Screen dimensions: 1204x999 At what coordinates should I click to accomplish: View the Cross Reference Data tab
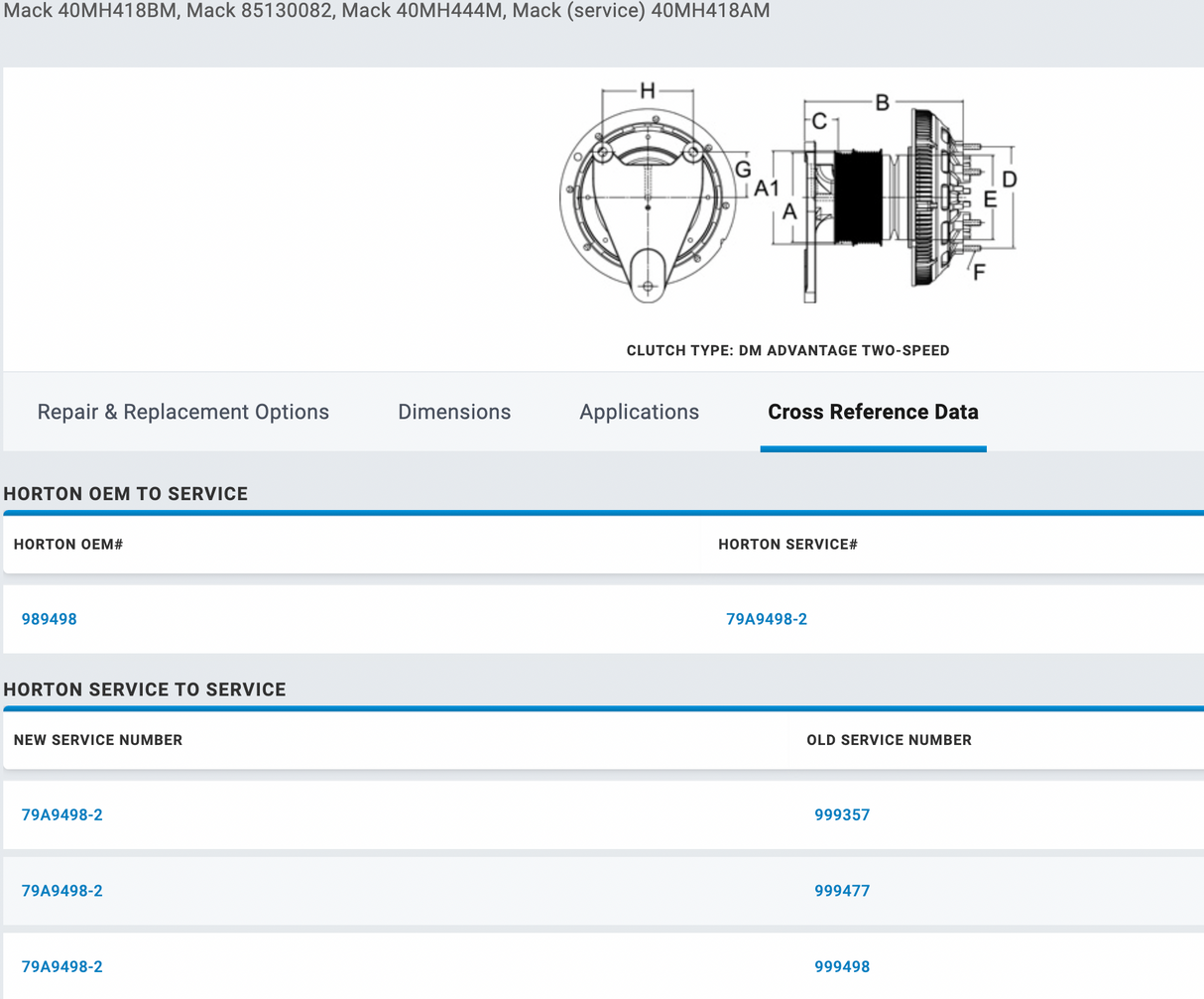tap(873, 412)
